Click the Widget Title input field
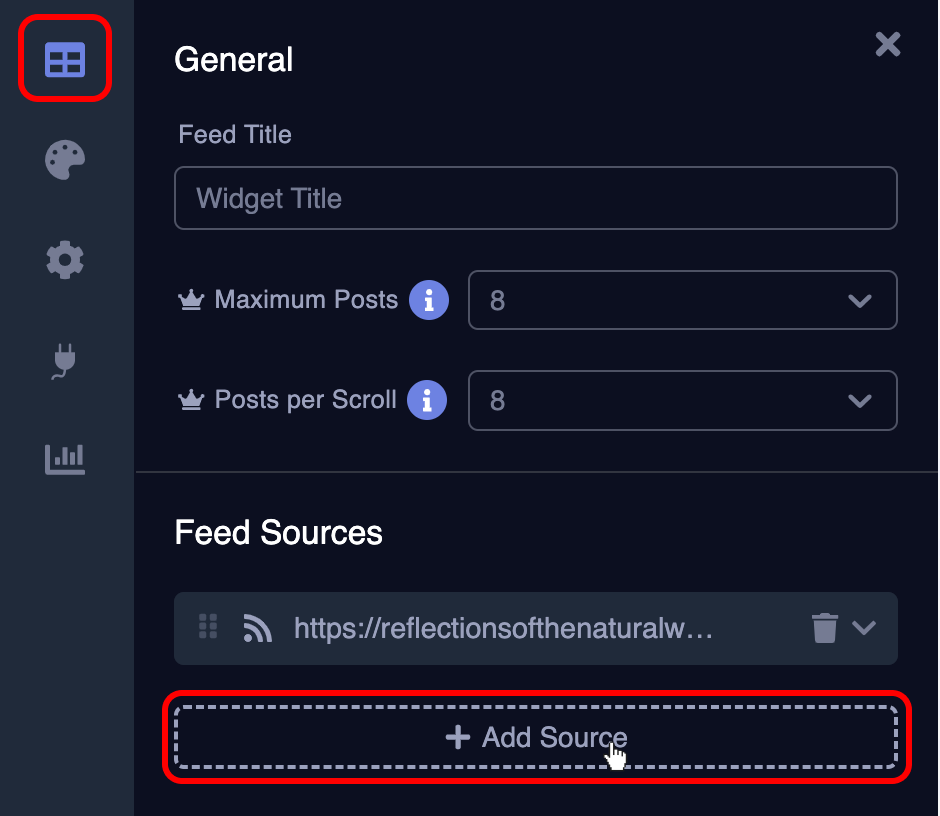 click(535, 198)
